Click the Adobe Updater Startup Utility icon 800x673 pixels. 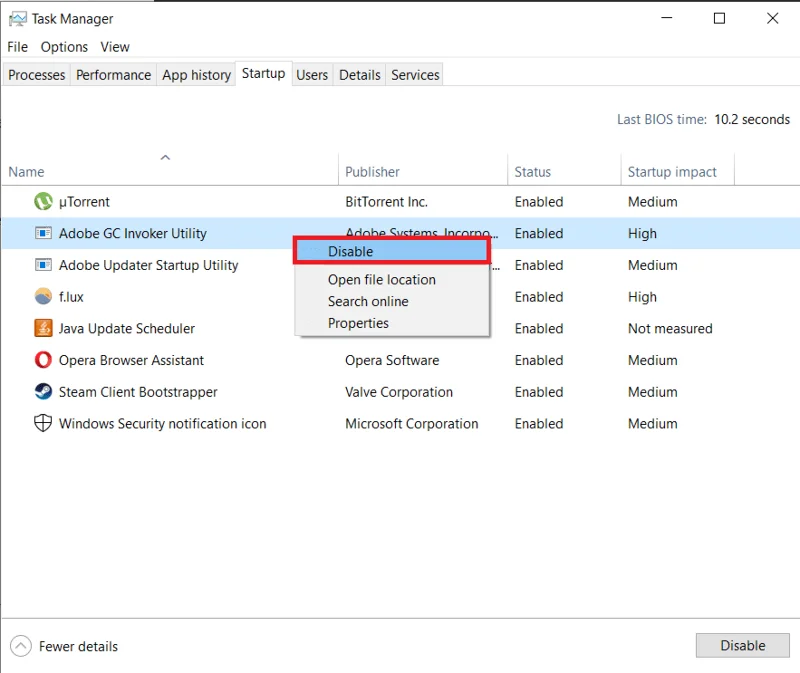[x=43, y=265]
